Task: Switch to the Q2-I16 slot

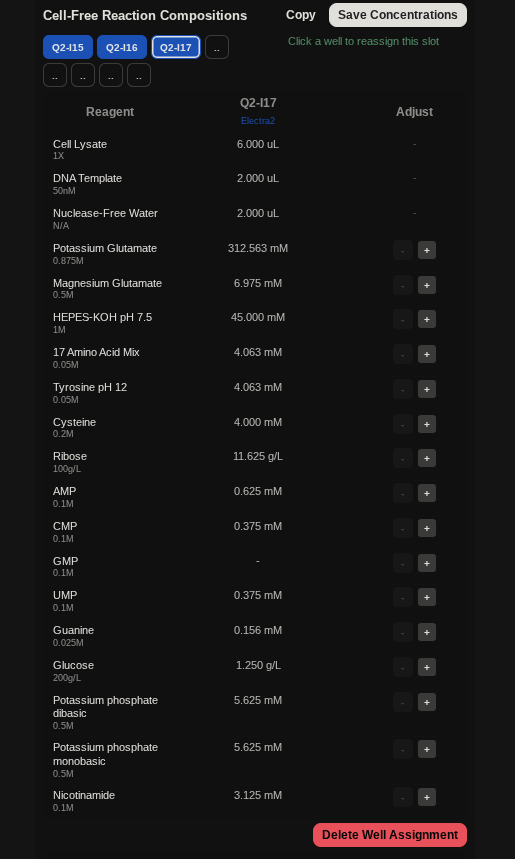Action: 122,47
